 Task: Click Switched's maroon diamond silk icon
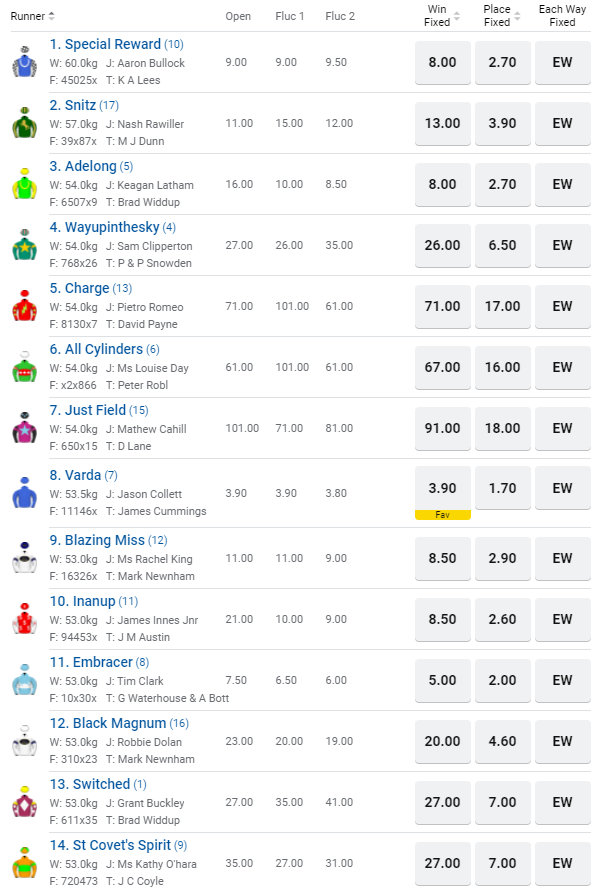coord(24,802)
